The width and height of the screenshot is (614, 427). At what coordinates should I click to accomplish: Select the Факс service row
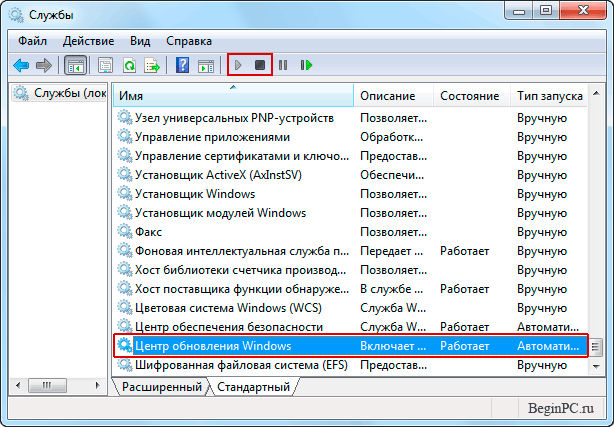coord(351,232)
